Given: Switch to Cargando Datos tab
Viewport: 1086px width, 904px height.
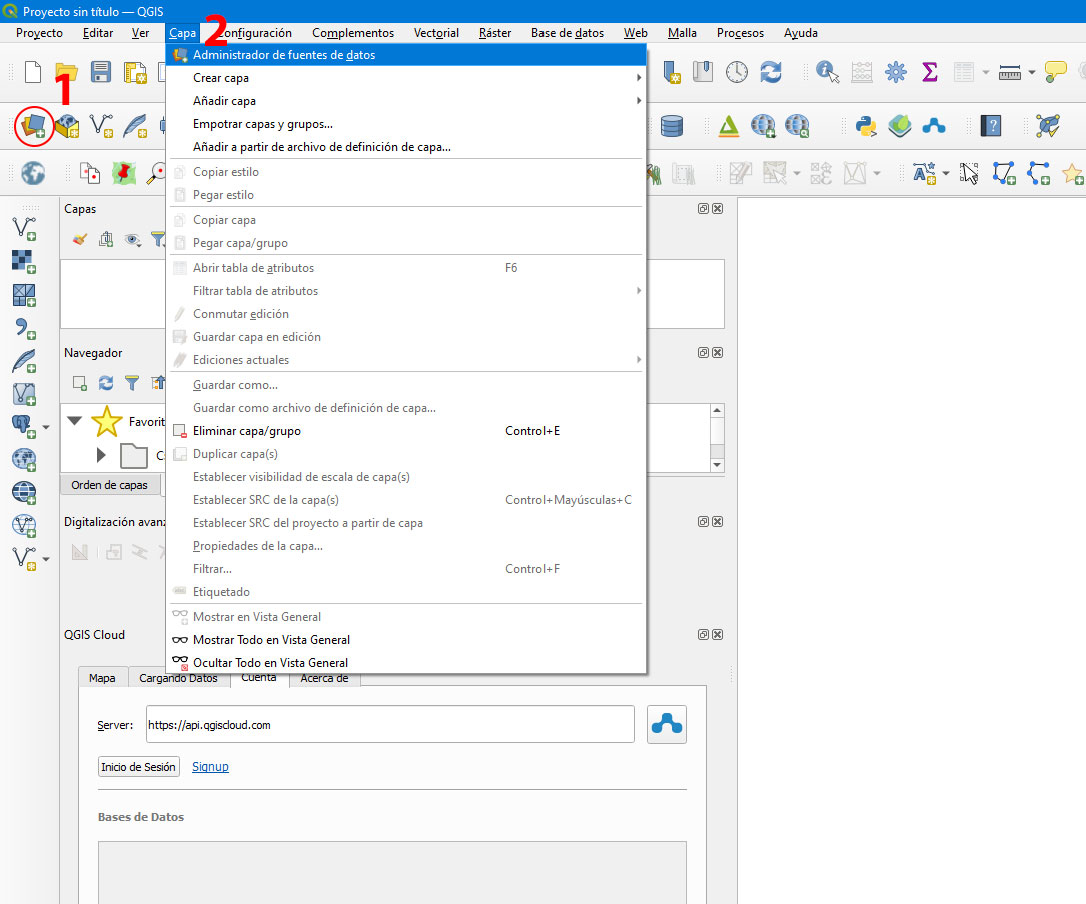Looking at the screenshot, I should click(x=178, y=679).
